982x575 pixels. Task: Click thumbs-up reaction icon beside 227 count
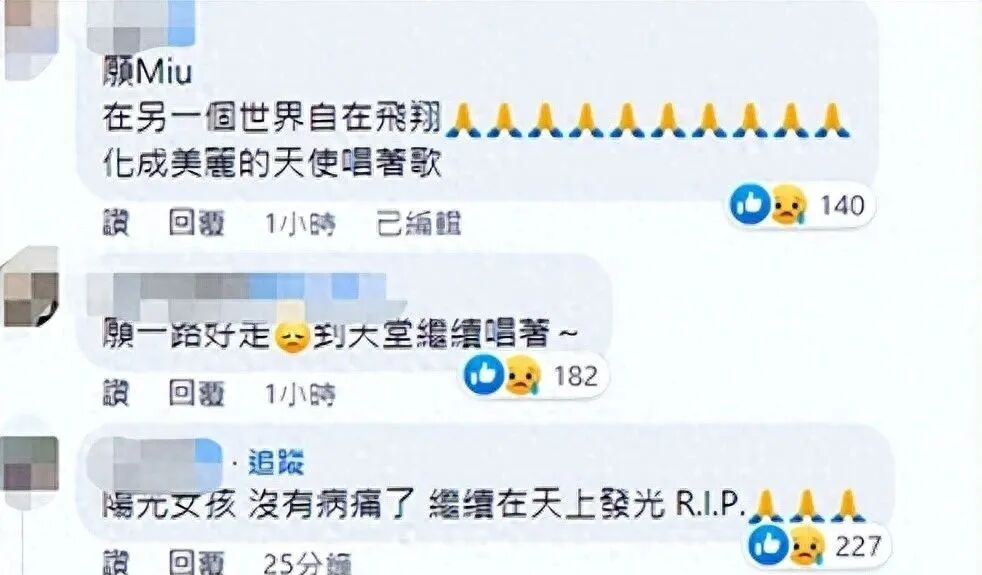click(x=768, y=544)
